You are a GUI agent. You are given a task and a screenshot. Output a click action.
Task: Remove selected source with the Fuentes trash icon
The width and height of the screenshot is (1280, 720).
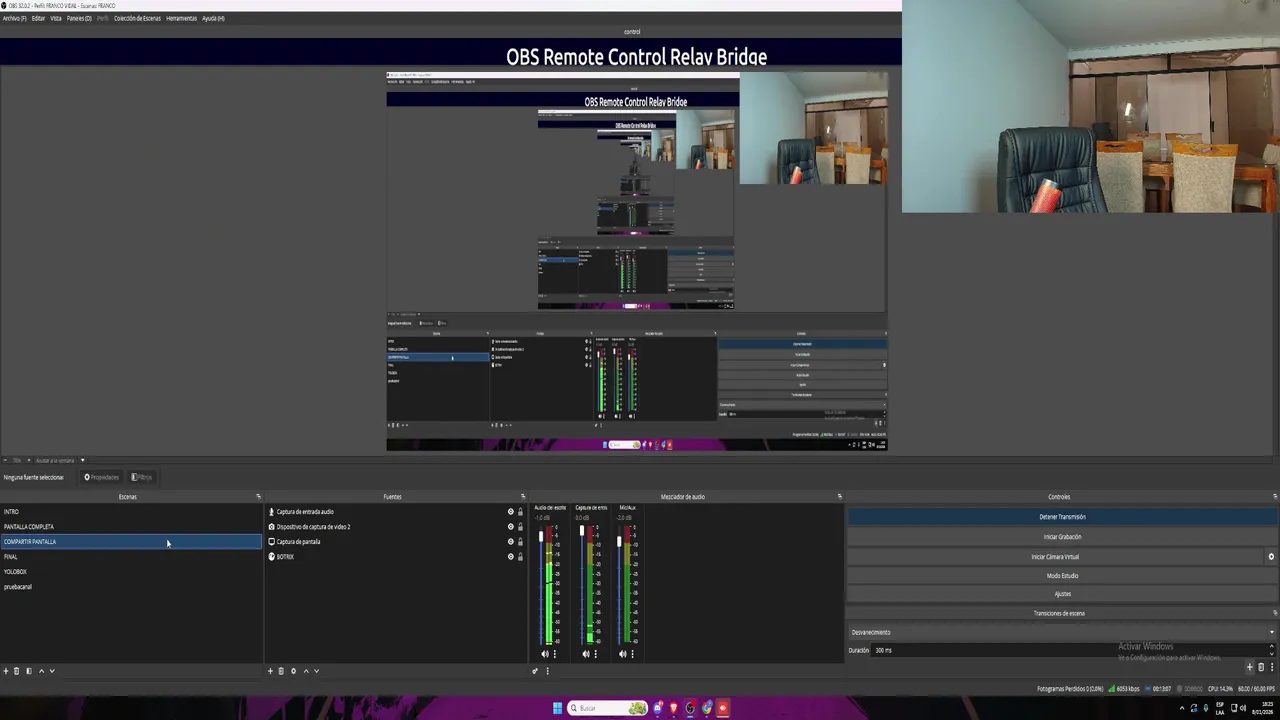coord(281,671)
